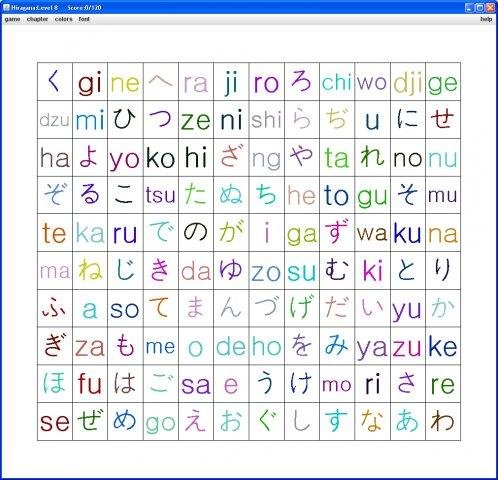Click the ね hiragana tile
Image resolution: width=498 pixels, height=480 pixels.
[x=90, y=270]
